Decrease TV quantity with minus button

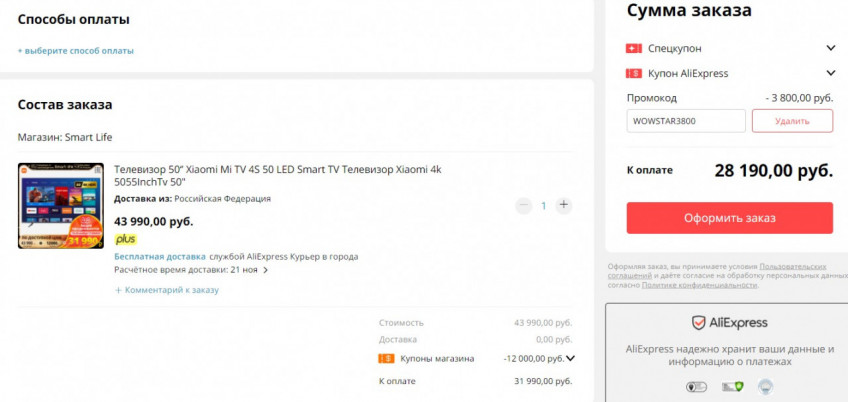click(x=524, y=206)
